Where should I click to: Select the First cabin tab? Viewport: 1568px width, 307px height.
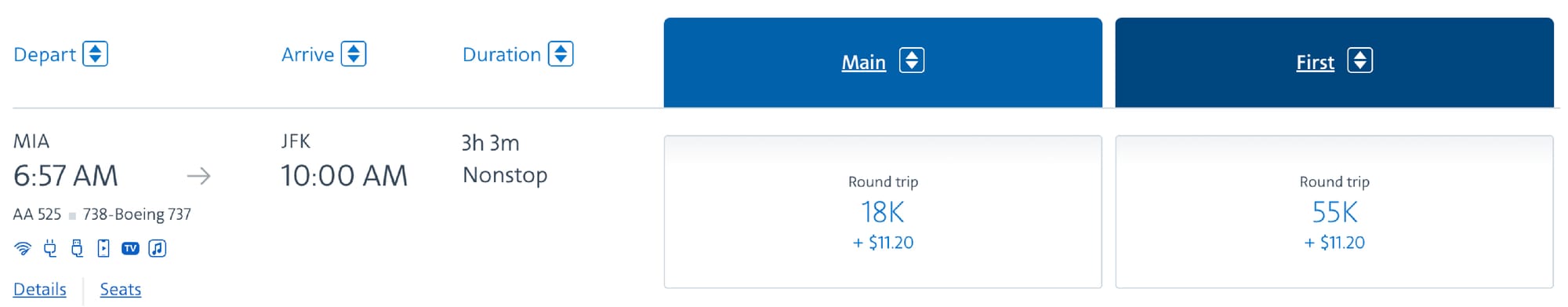(1334, 62)
